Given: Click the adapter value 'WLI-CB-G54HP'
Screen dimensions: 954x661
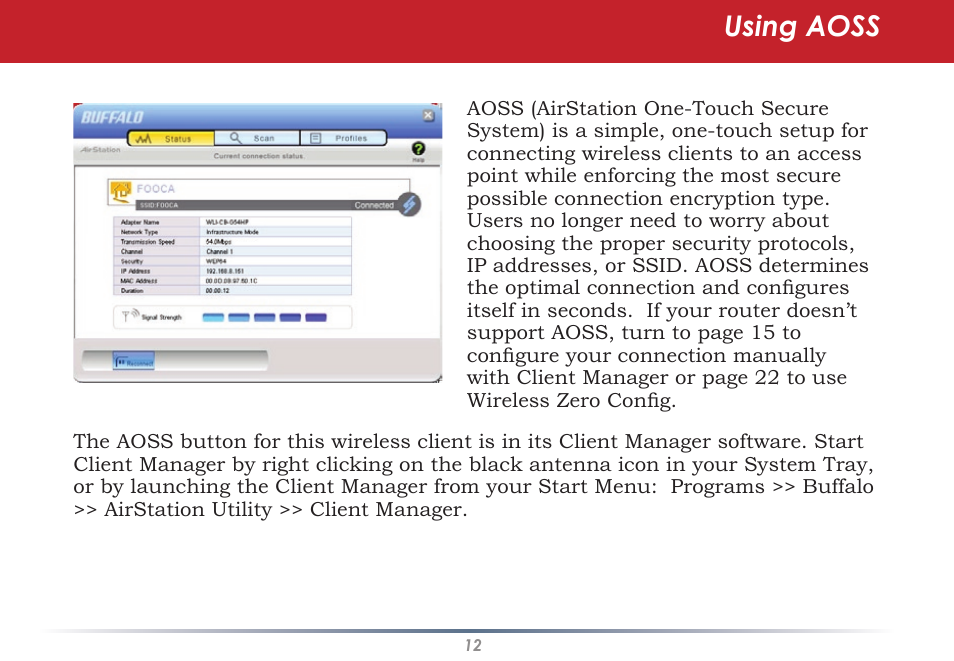Looking at the screenshot, I should (227, 222).
